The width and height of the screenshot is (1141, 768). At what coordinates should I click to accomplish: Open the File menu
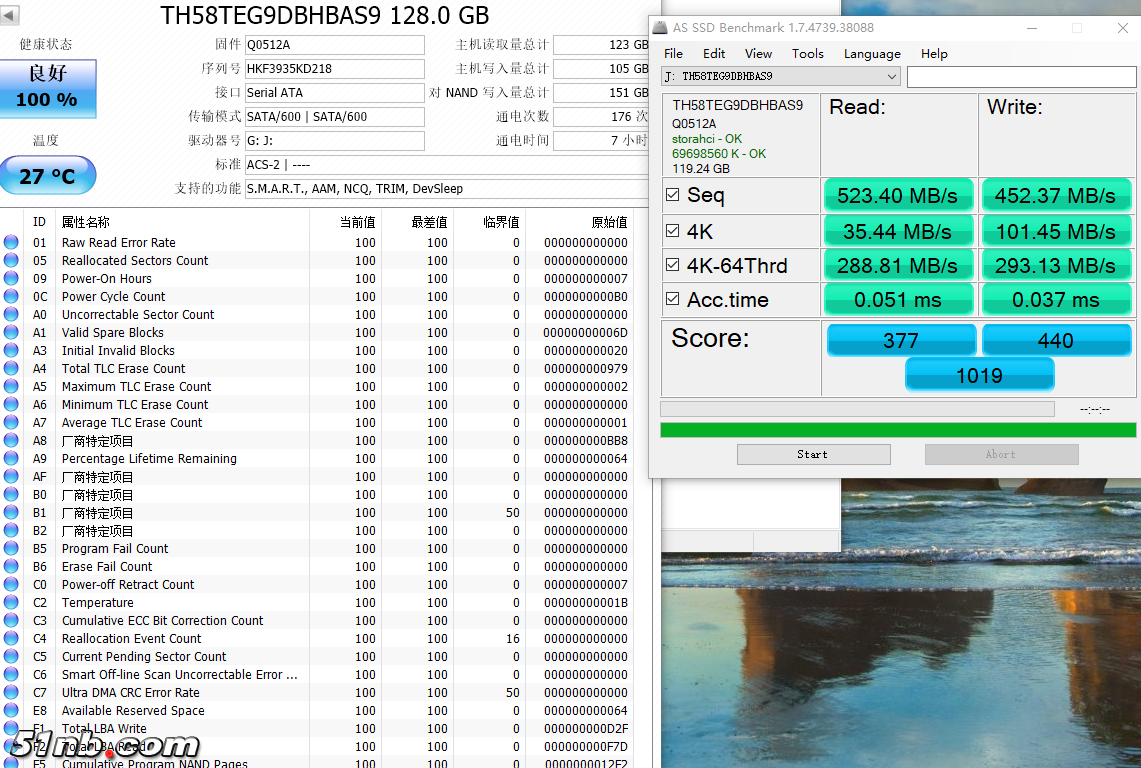673,54
